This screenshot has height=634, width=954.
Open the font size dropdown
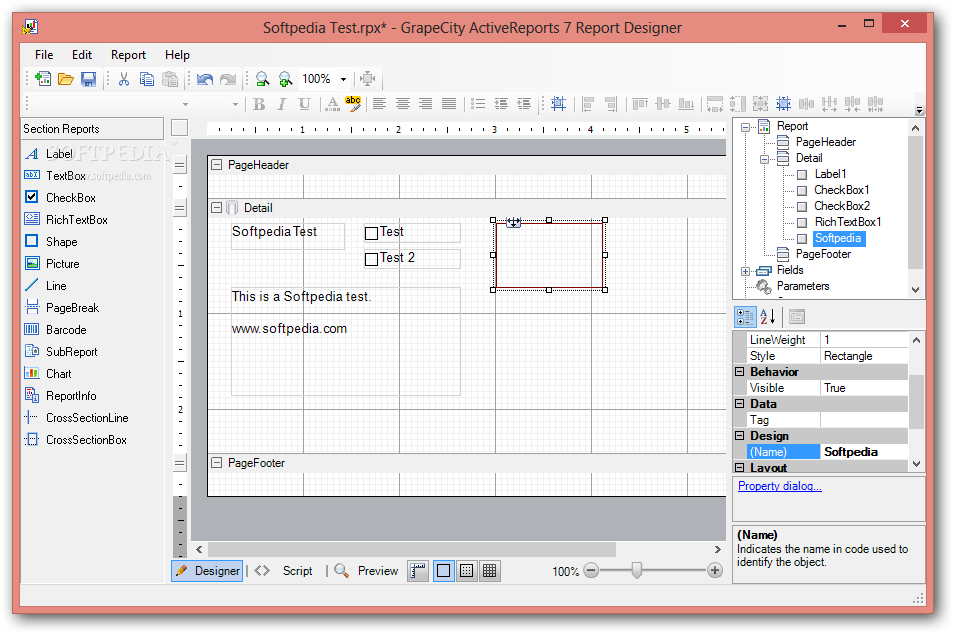(235, 104)
